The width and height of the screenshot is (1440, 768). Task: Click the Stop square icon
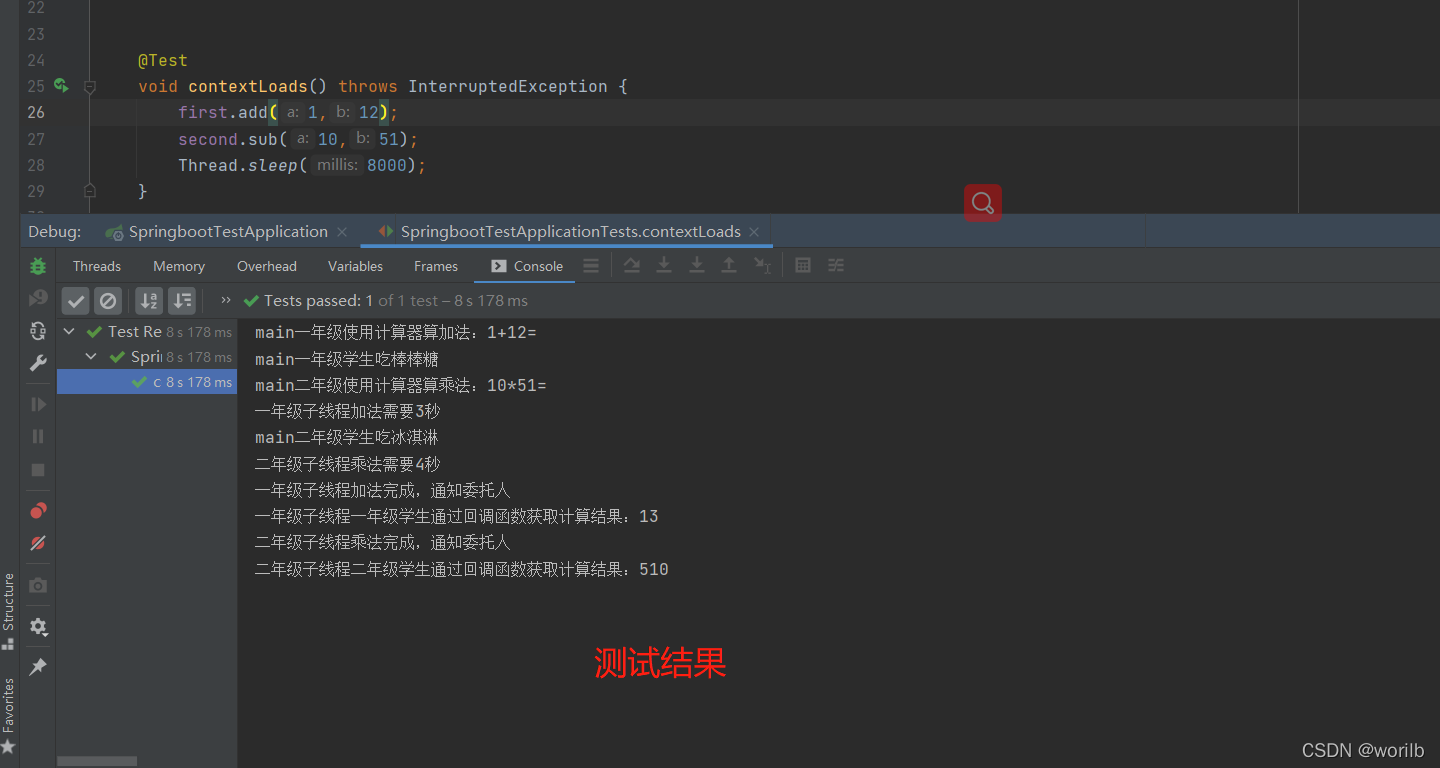click(38, 469)
